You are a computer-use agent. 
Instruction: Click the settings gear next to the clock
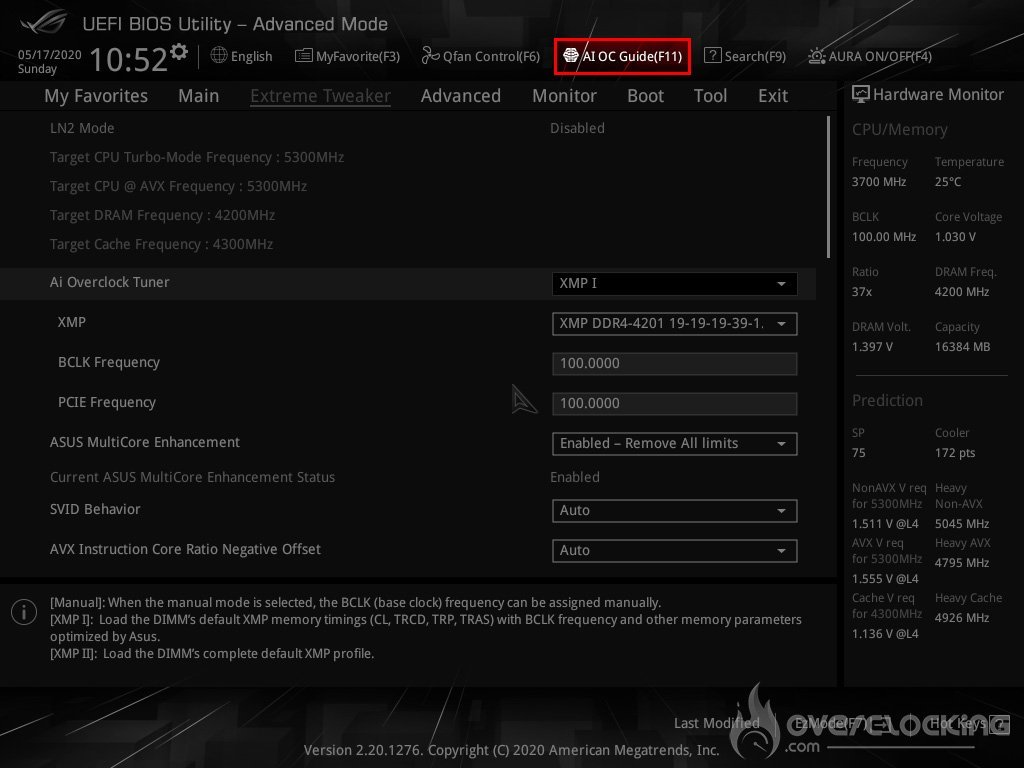click(x=179, y=52)
